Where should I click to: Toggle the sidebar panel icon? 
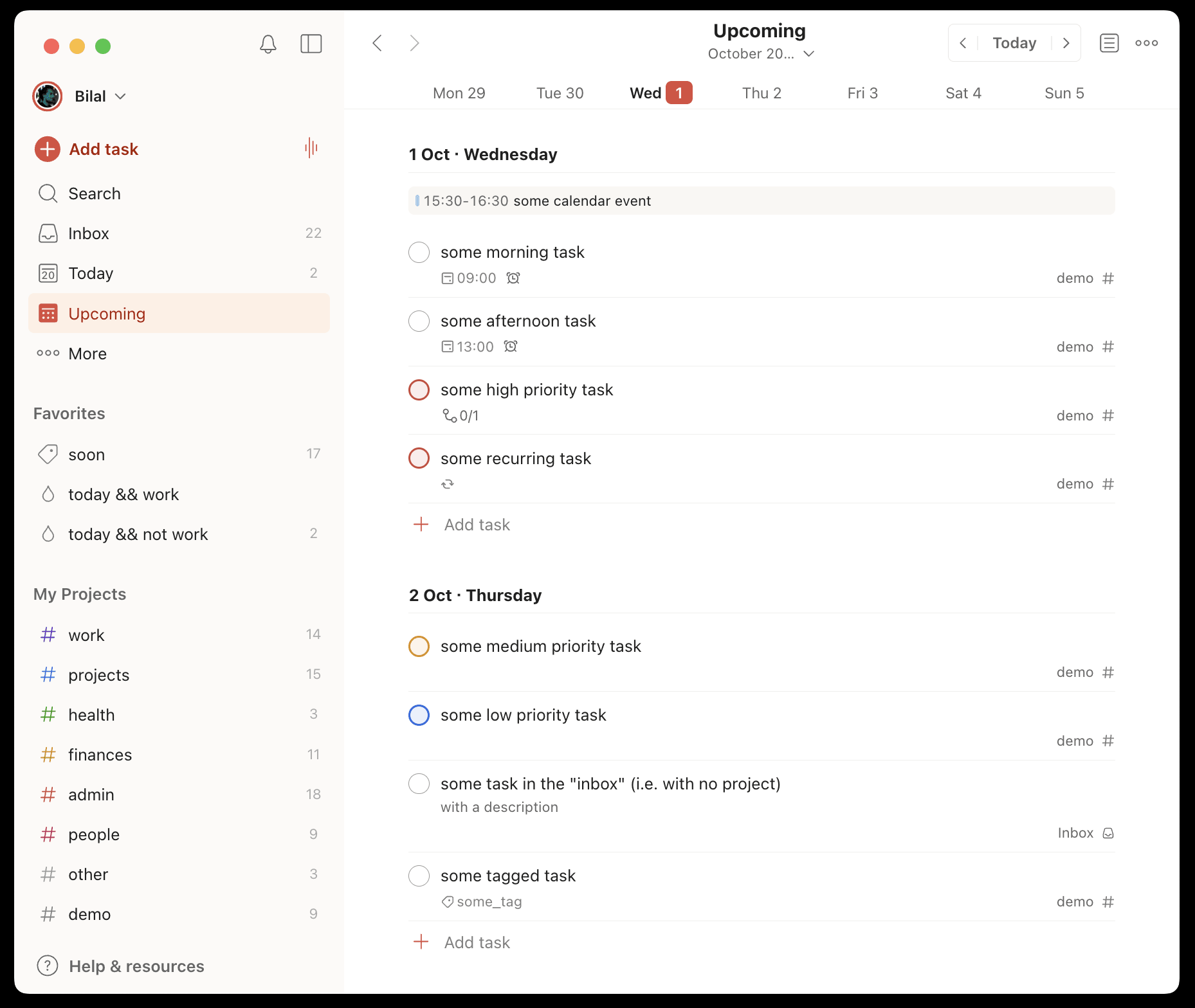[311, 44]
